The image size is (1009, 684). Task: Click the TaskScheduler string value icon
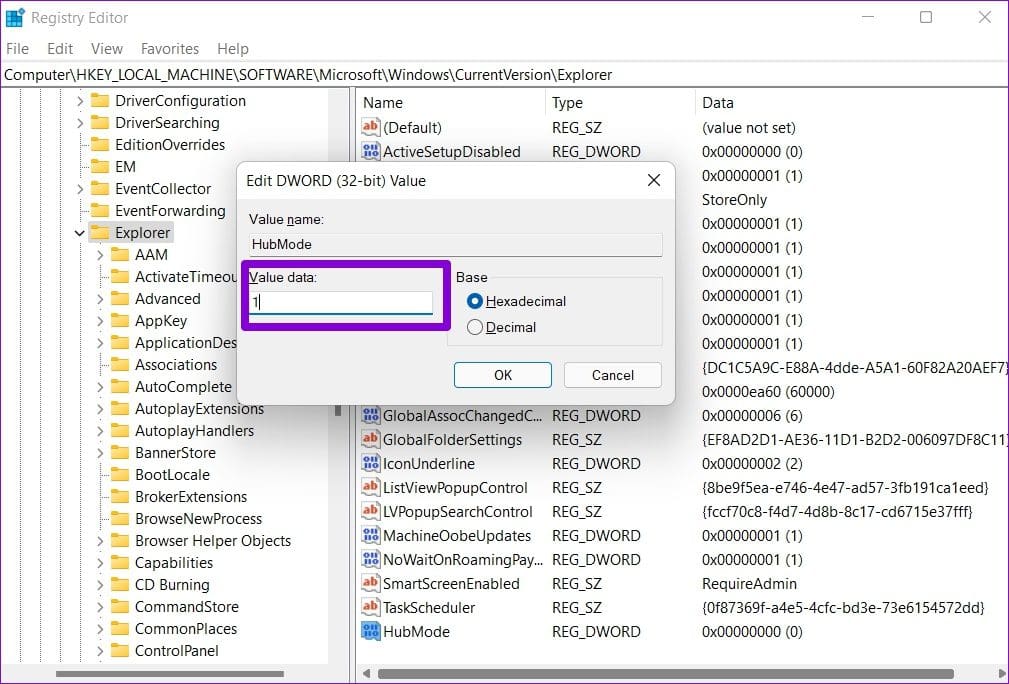(x=371, y=607)
